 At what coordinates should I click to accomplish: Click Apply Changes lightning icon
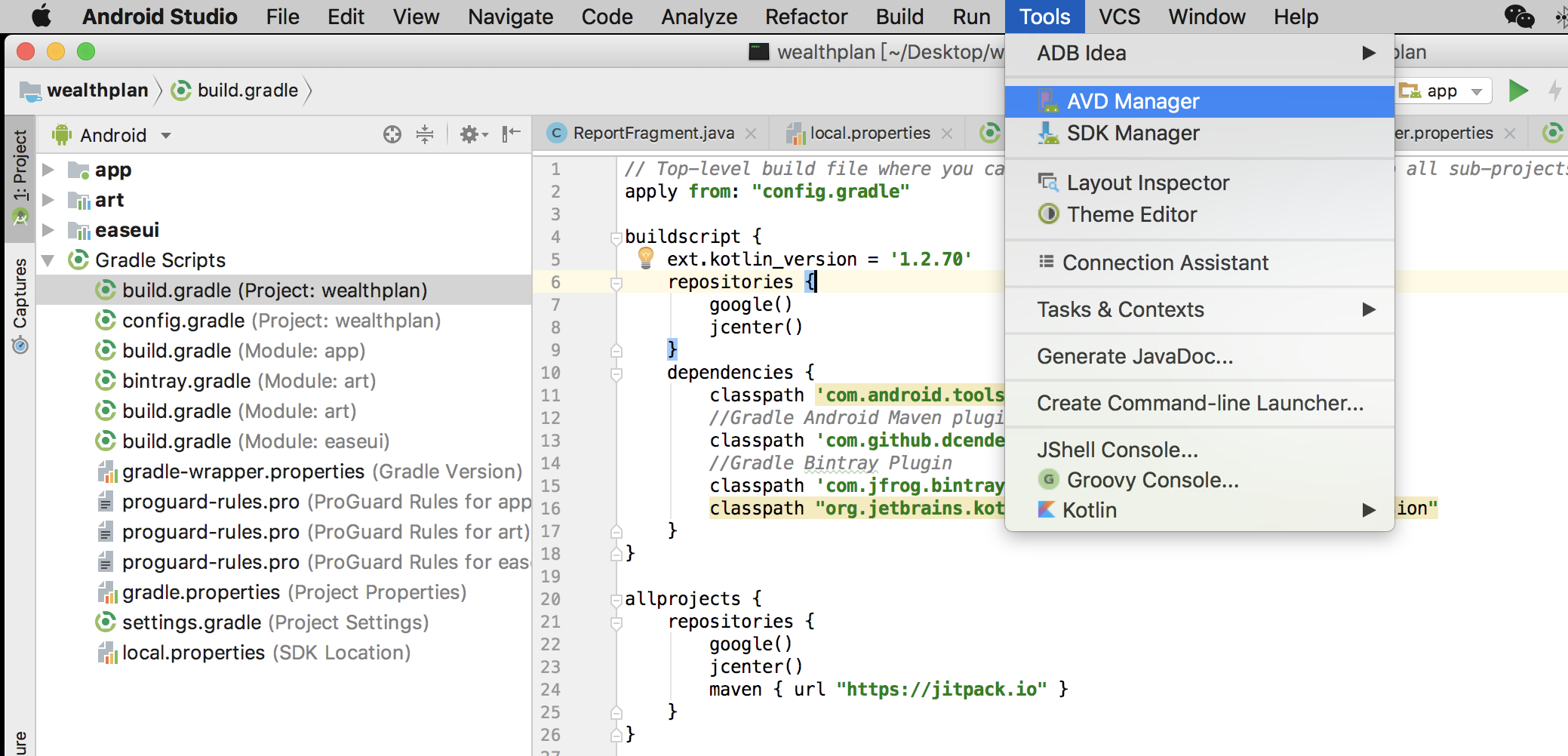[1554, 91]
